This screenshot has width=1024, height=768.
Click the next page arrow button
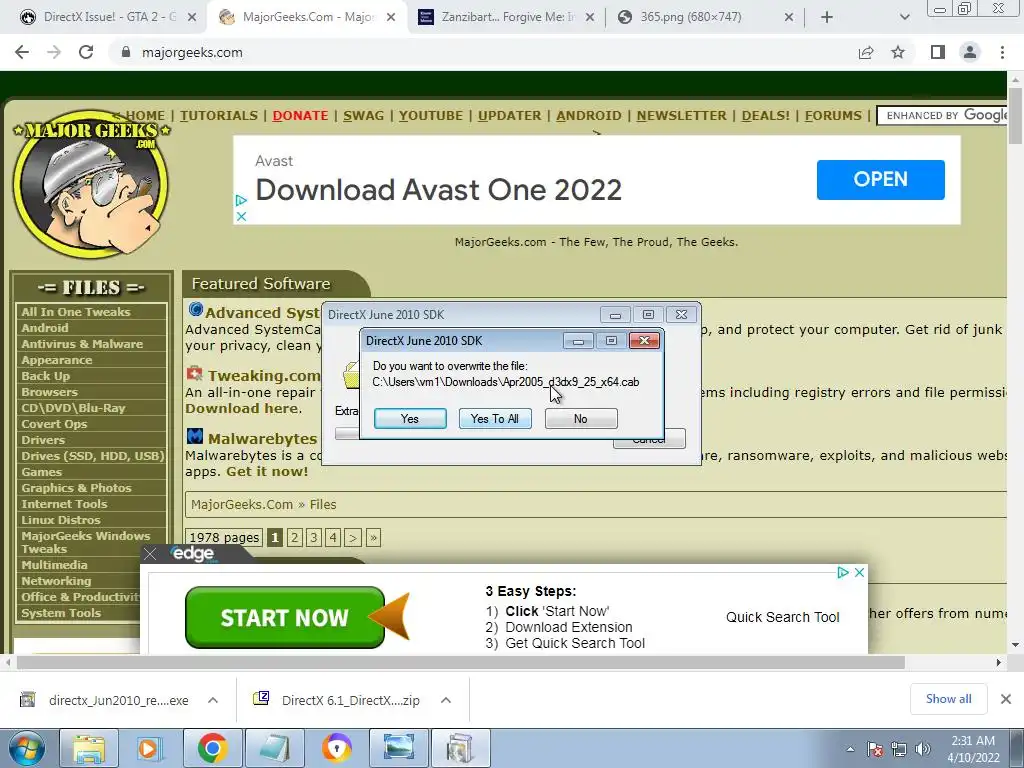(x=353, y=537)
